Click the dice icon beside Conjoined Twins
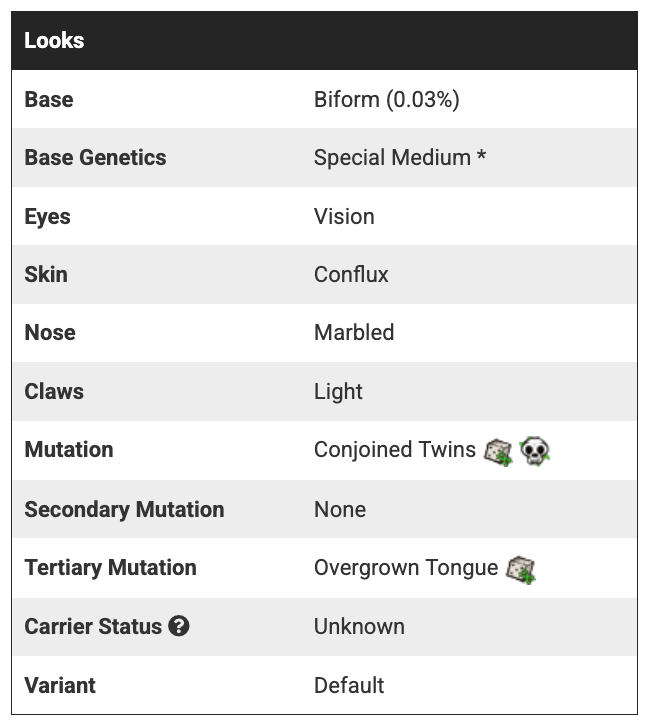 498,451
